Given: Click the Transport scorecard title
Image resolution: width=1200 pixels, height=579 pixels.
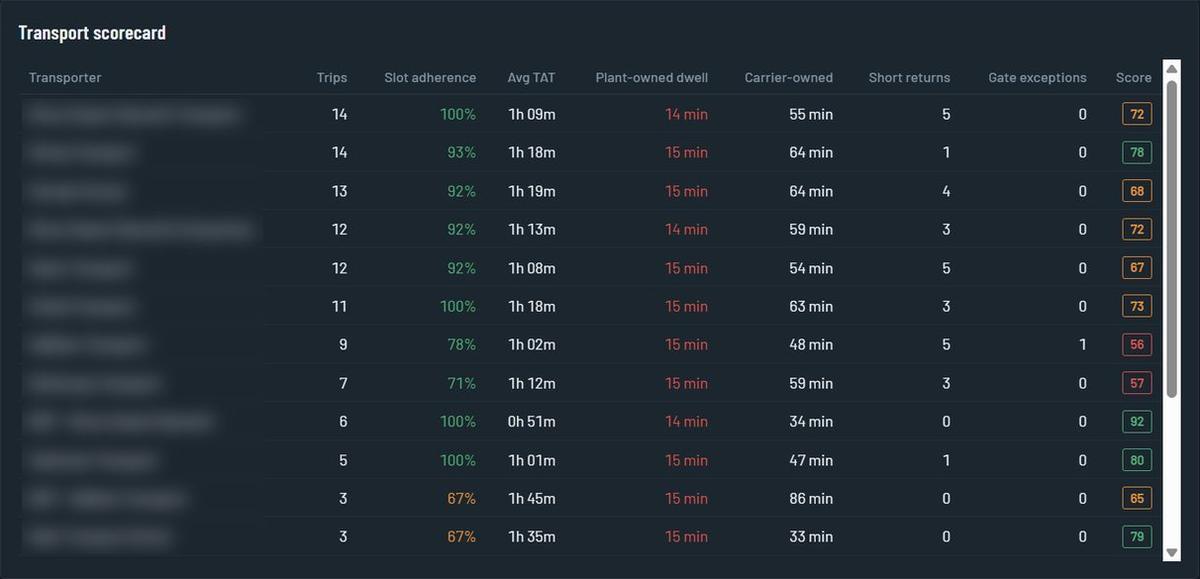Looking at the screenshot, I should (92, 33).
